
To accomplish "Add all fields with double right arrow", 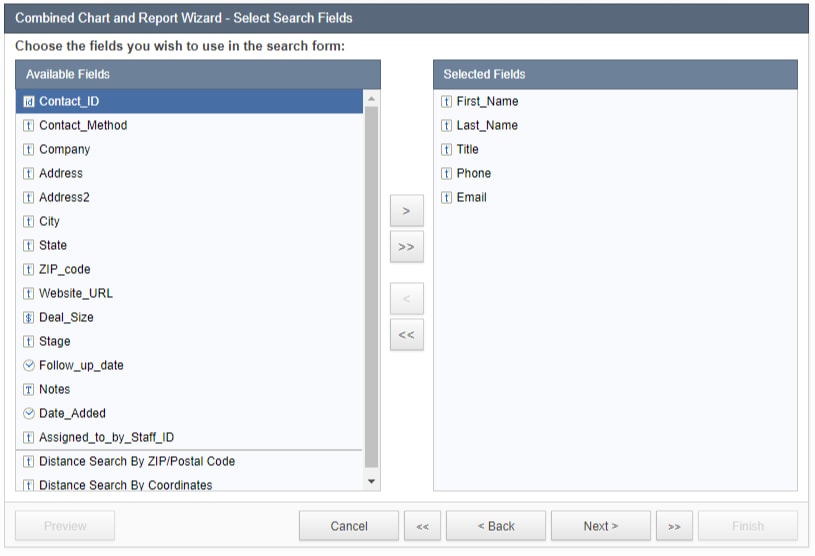I will (x=406, y=246).
